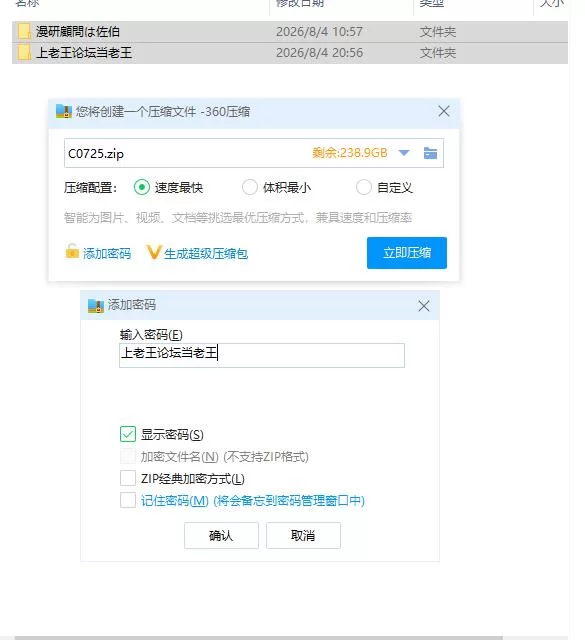Click date 2026/8/4 10:57 cell
This screenshot has width=585, height=640.
[319, 32]
